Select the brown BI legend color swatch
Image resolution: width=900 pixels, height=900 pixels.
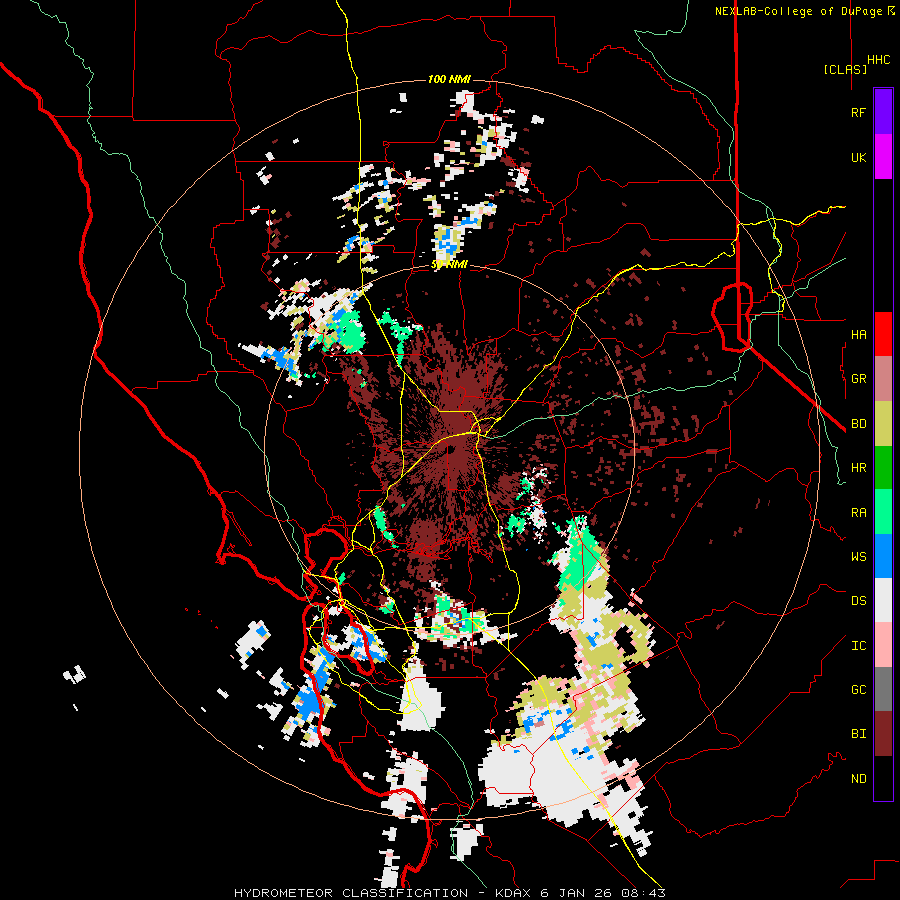pos(883,734)
